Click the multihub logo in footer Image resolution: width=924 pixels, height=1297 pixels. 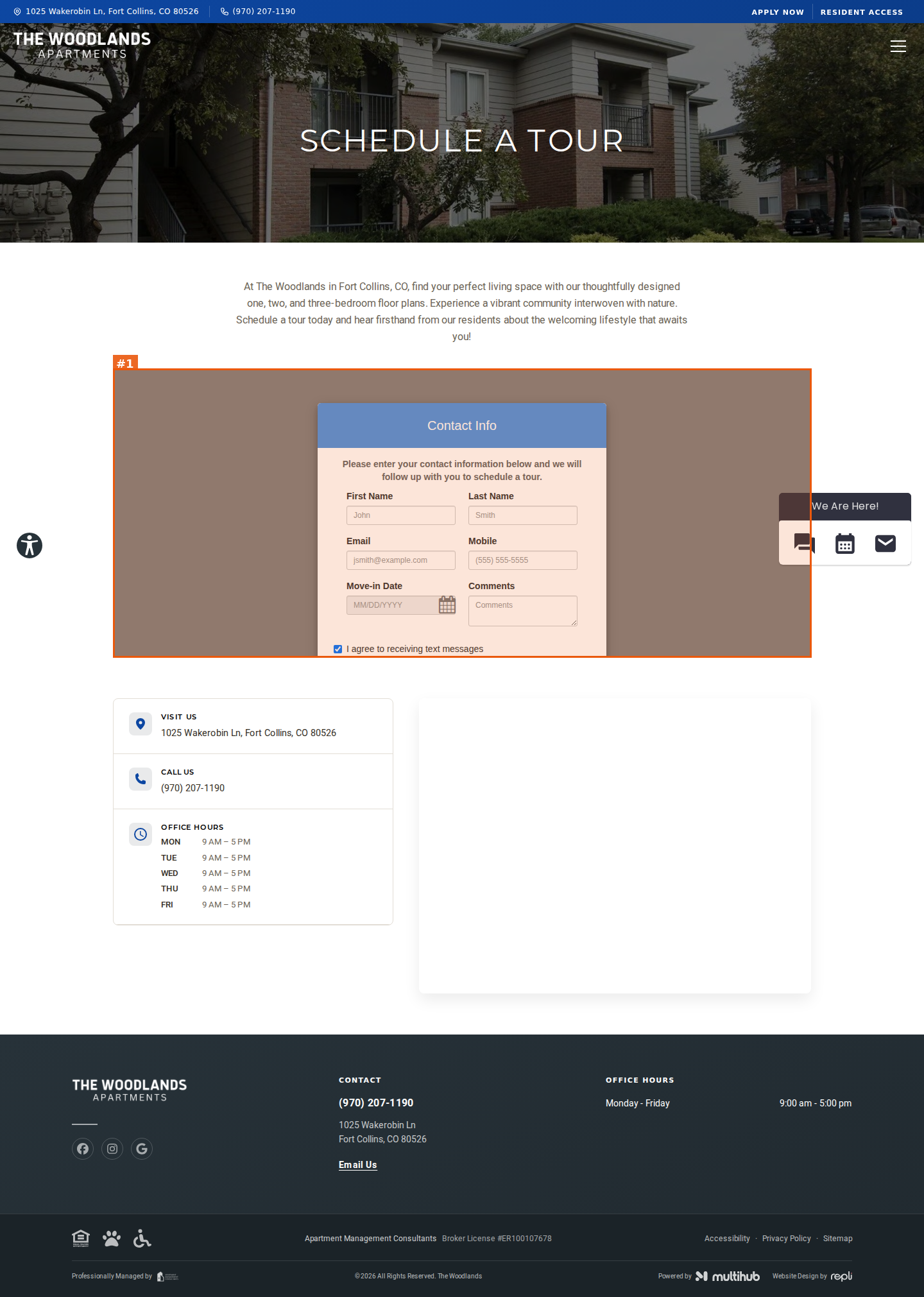[728, 1276]
